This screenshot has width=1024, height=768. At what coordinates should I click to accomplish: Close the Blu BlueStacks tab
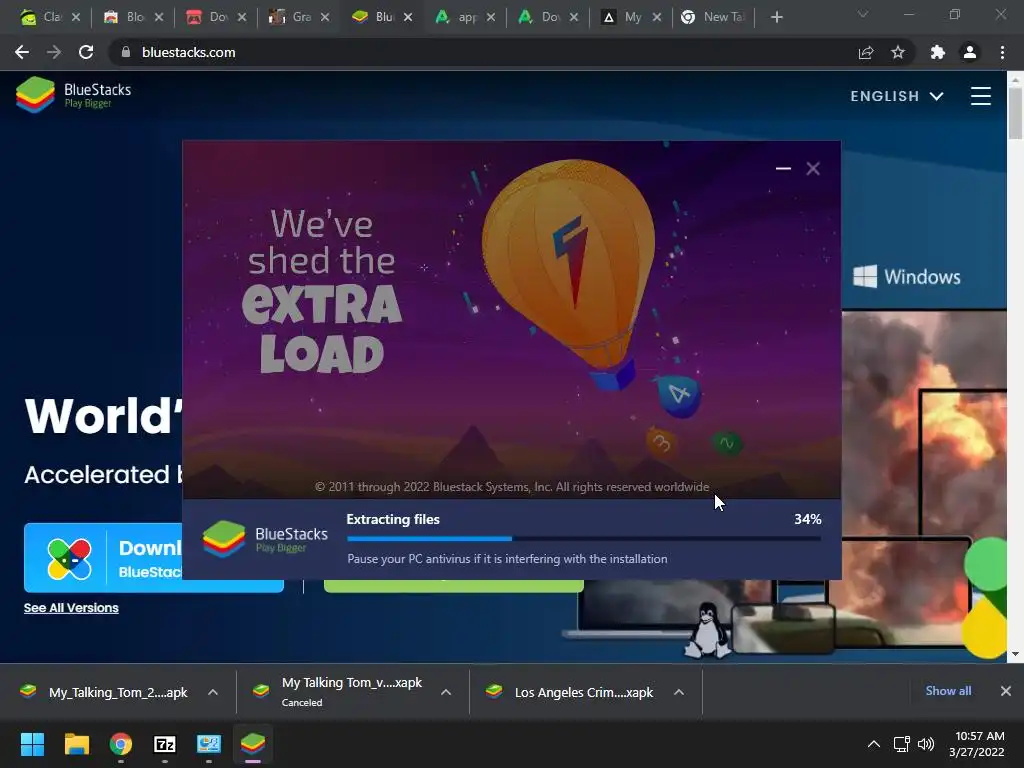(408, 18)
